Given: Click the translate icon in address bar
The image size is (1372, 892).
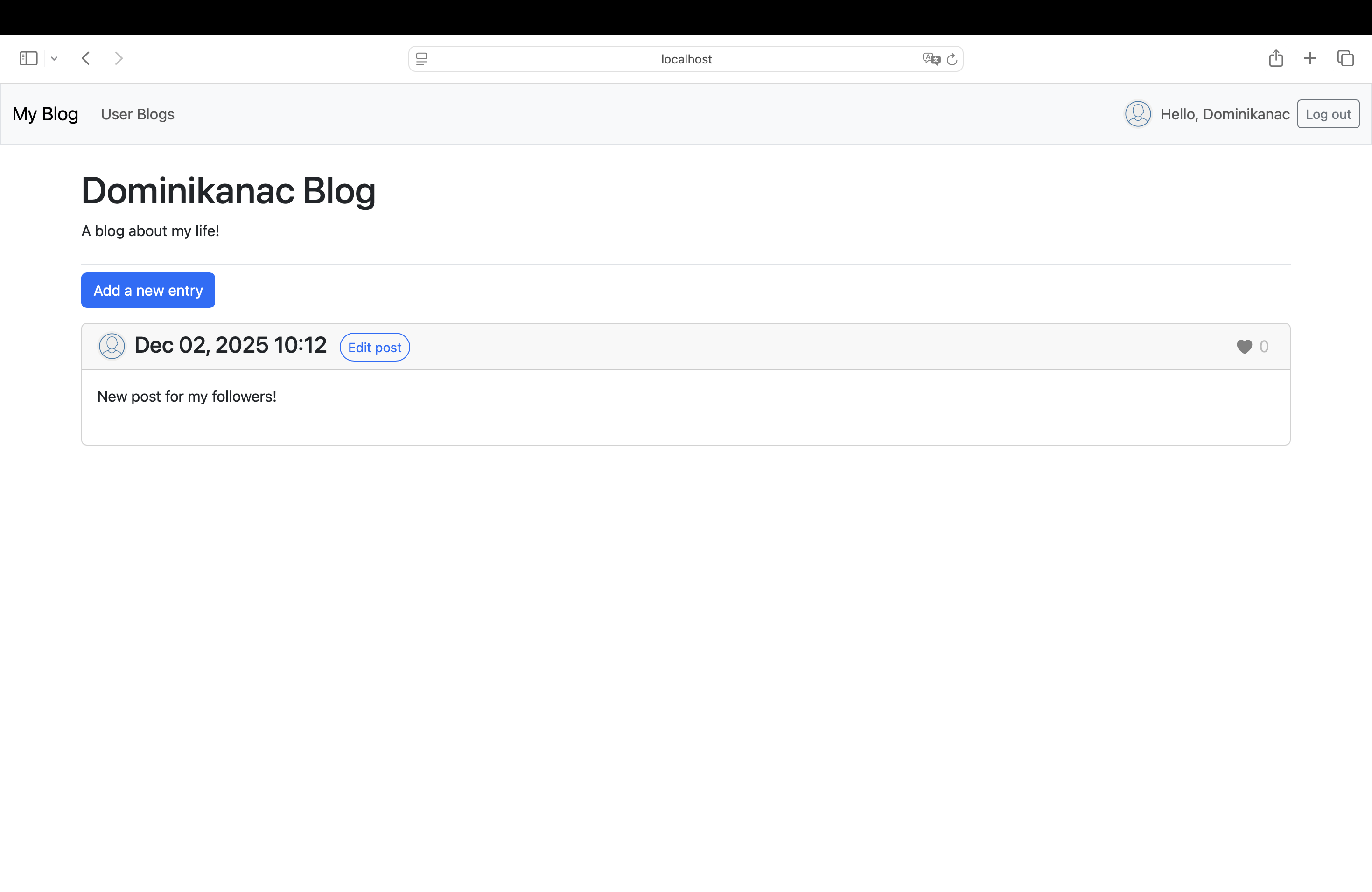Looking at the screenshot, I should tap(930, 58).
